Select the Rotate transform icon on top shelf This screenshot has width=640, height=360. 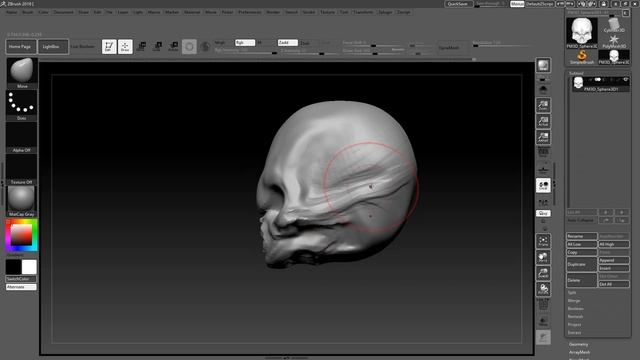pos(173,47)
